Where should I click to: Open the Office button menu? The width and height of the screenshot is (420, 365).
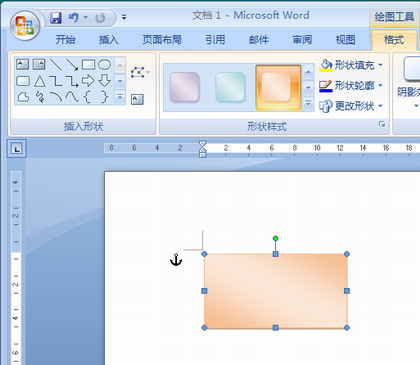pos(25,26)
